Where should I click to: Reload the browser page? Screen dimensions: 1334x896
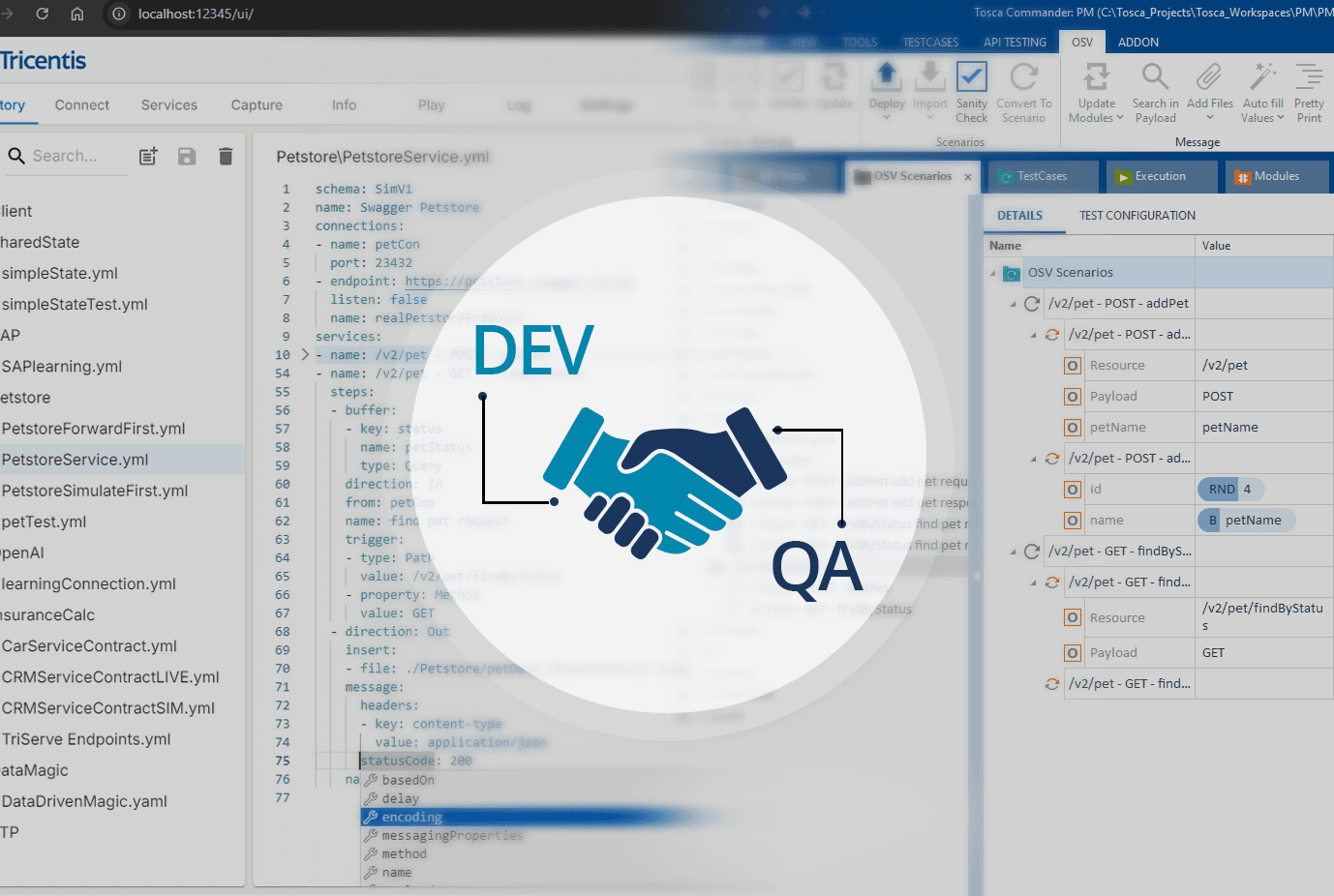pos(43,14)
